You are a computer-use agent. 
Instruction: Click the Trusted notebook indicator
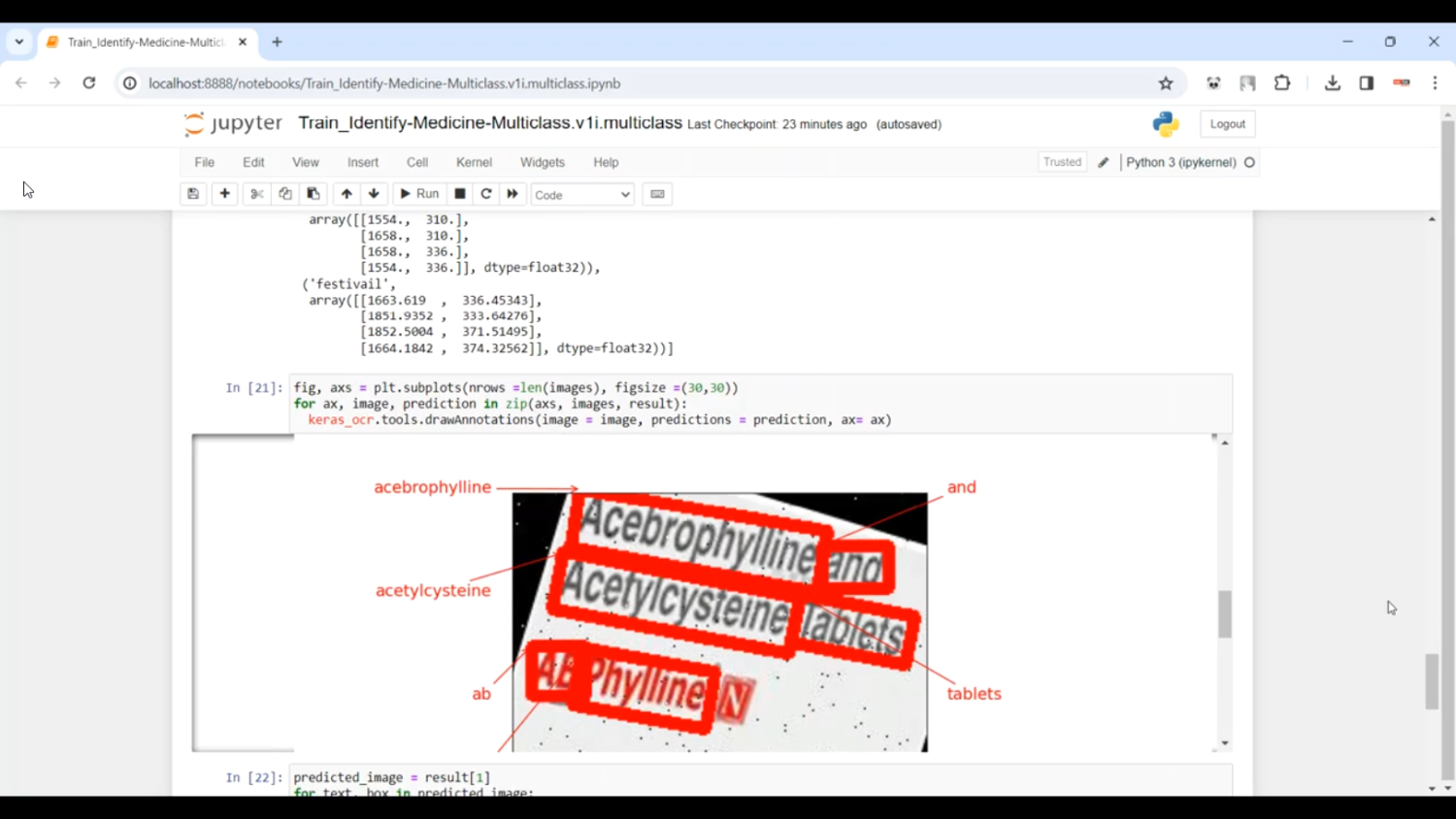click(x=1061, y=162)
